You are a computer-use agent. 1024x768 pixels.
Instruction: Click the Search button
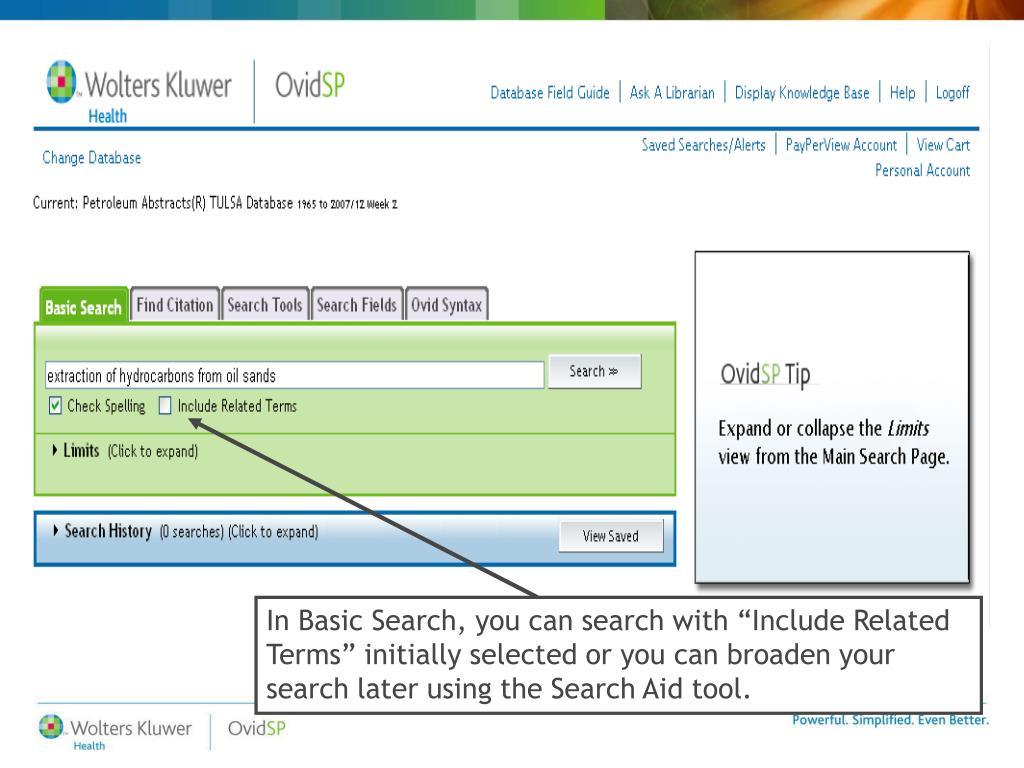594,372
